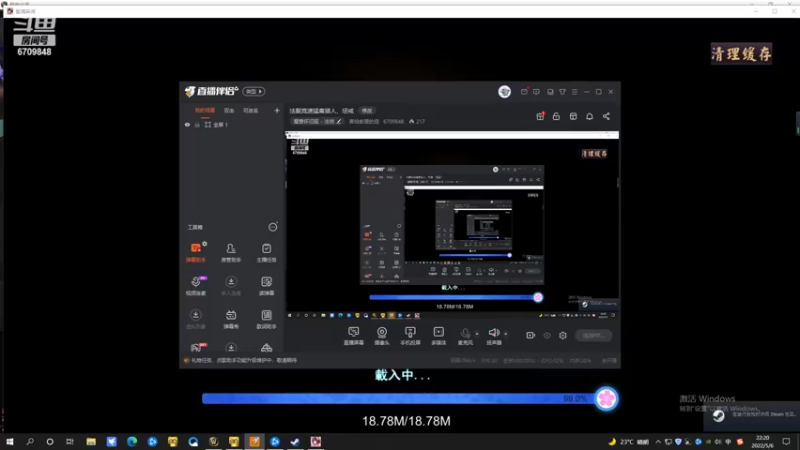Open the 视频连麦 video co-stream tool
The height and width of the screenshot is (450, 800).
(x=196, y=286)
